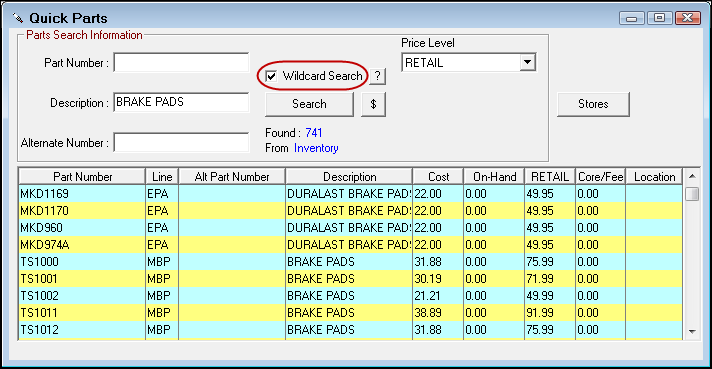Click the 31.88 cost in TS1000 row

[x=438, y=262]
